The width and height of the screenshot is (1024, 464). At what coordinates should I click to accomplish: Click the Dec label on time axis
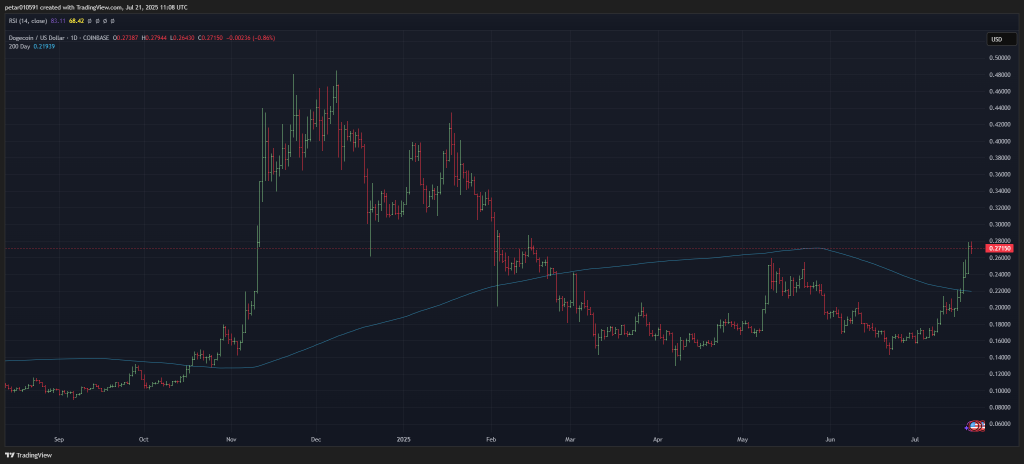tap(315, 440)
